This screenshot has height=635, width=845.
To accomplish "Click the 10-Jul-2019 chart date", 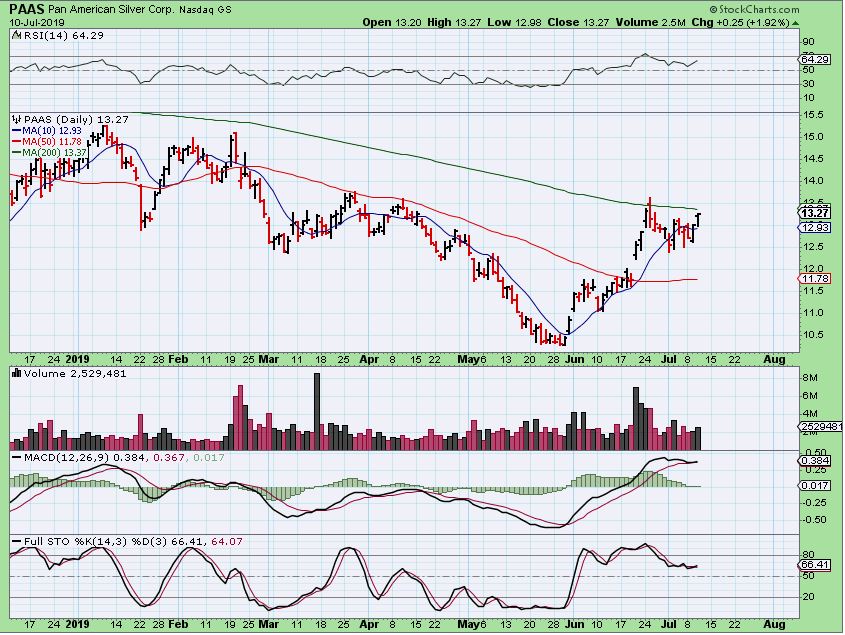I will (x=37, y=23).
